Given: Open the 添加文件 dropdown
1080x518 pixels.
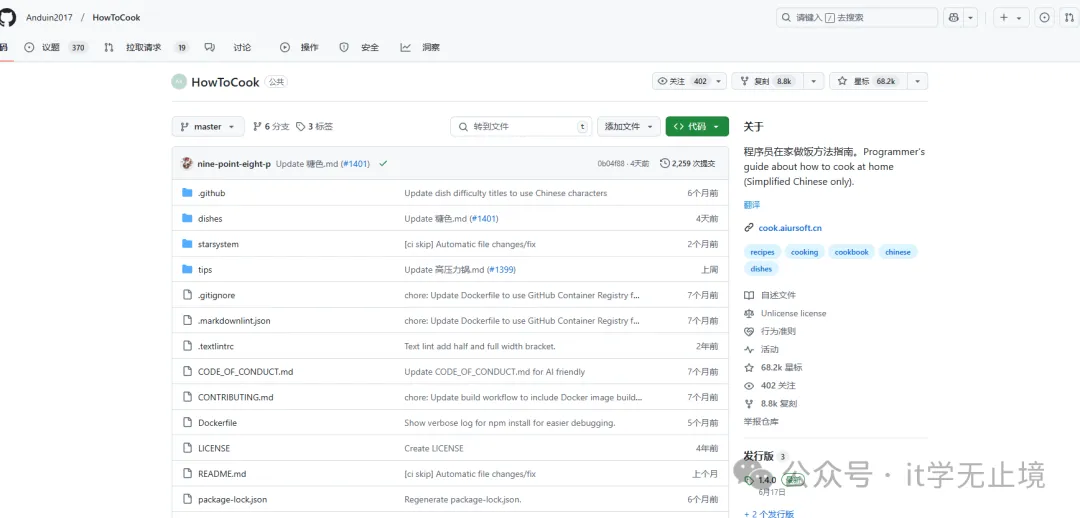Looking at the screenshot, I should pos(629,127).
